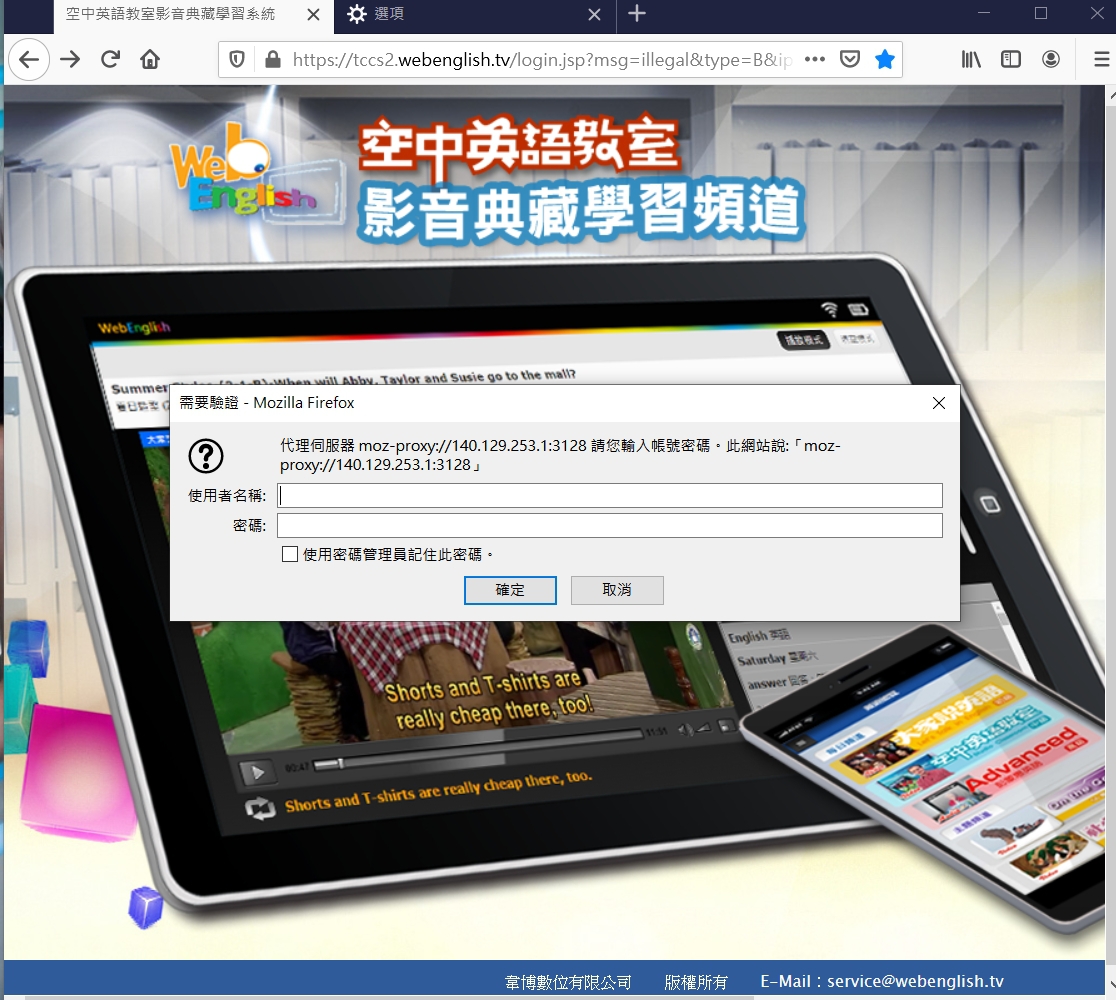Close the 選項 tab

[x=595, y=14]
